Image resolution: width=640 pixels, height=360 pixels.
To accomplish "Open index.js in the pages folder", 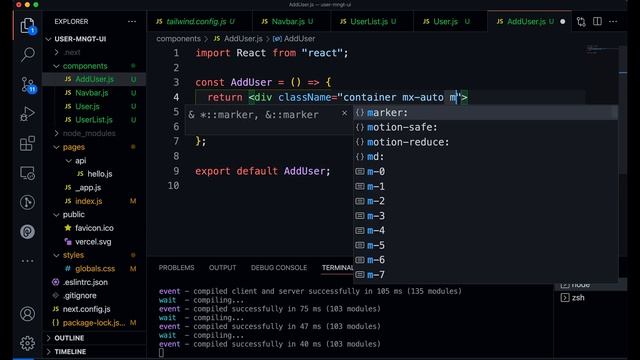I will pyautogui.click(x=94, y=201).
